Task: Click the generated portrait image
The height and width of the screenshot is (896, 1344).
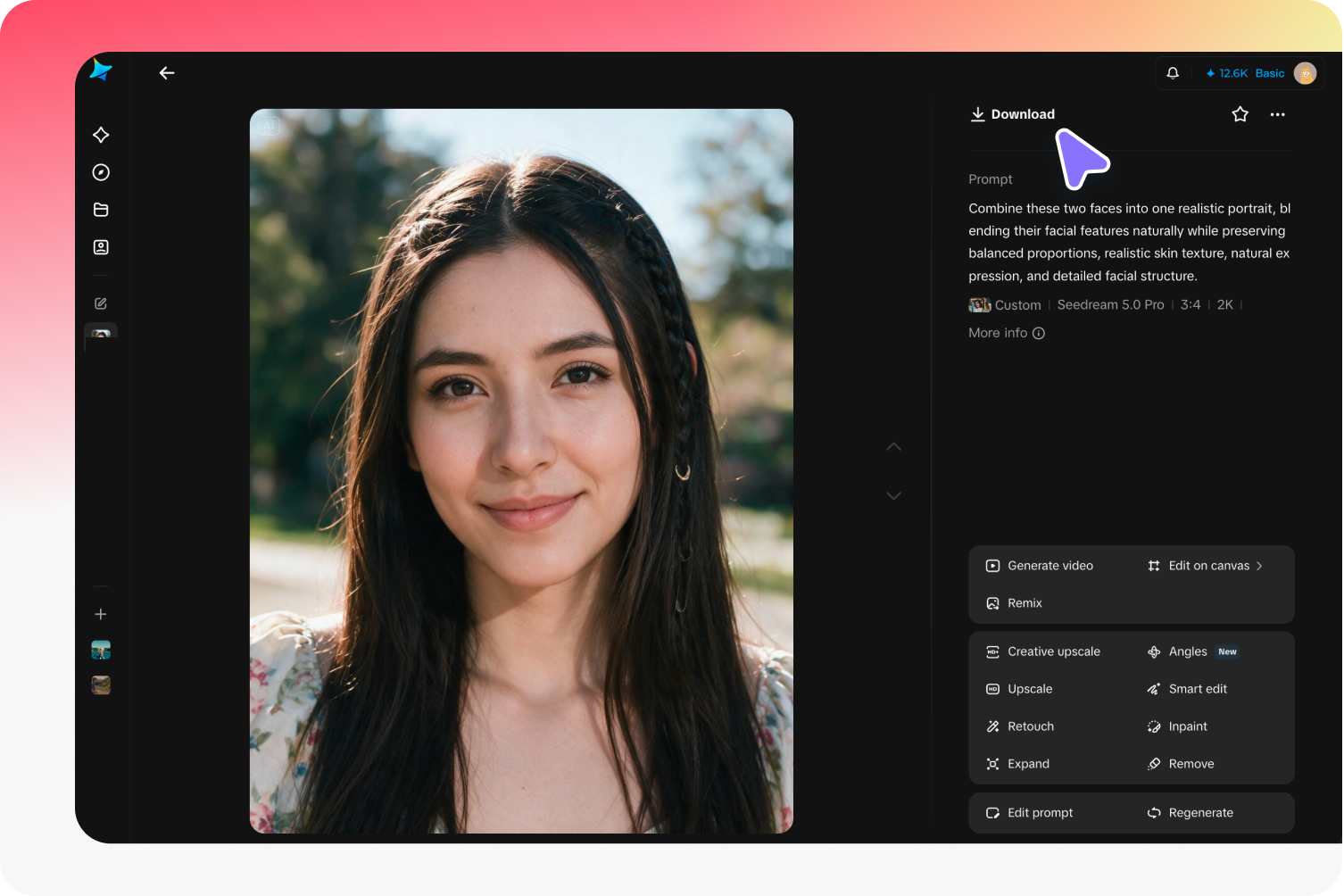Action: tap(521, 471)
